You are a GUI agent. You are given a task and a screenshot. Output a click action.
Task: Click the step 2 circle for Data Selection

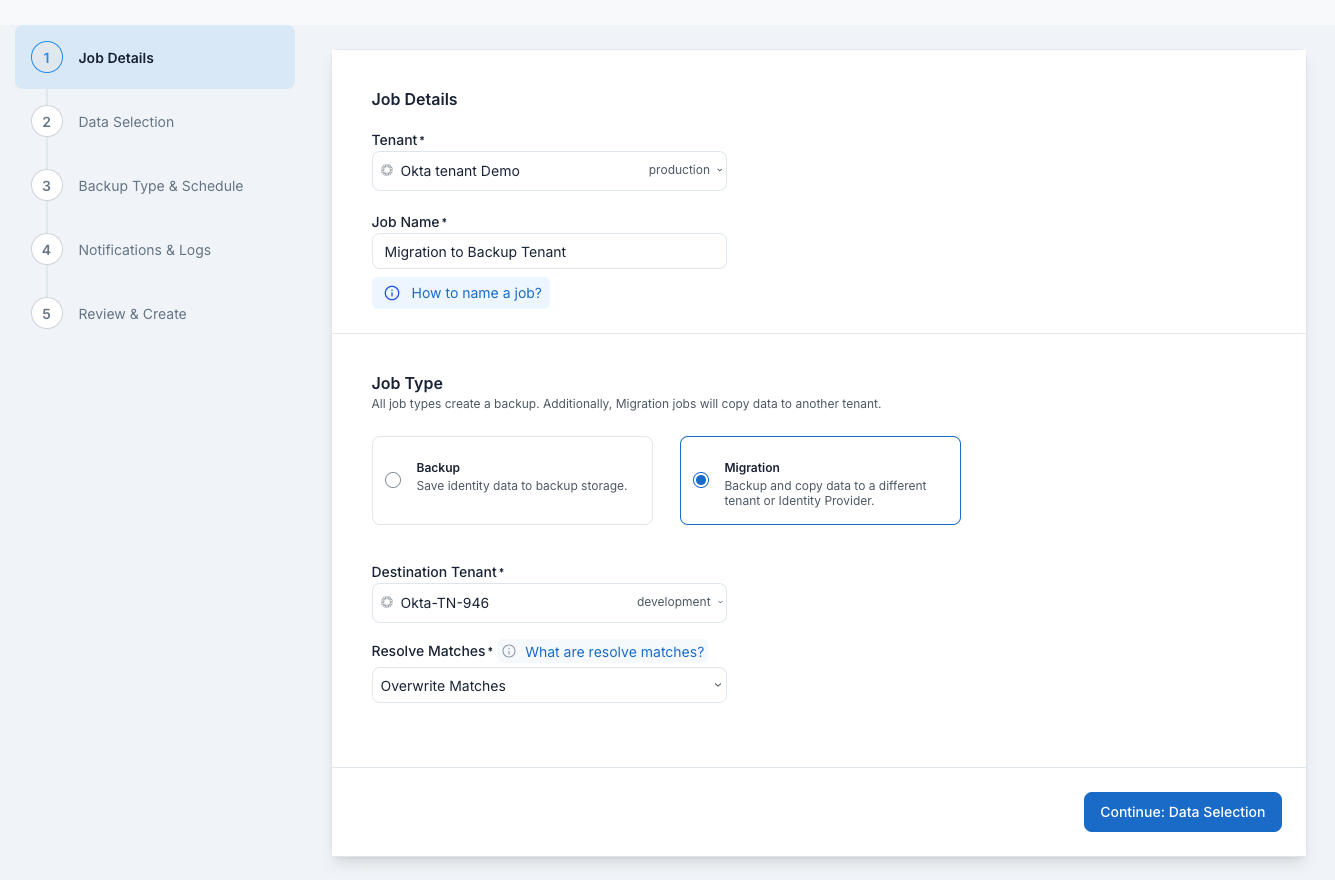point(46,121)
